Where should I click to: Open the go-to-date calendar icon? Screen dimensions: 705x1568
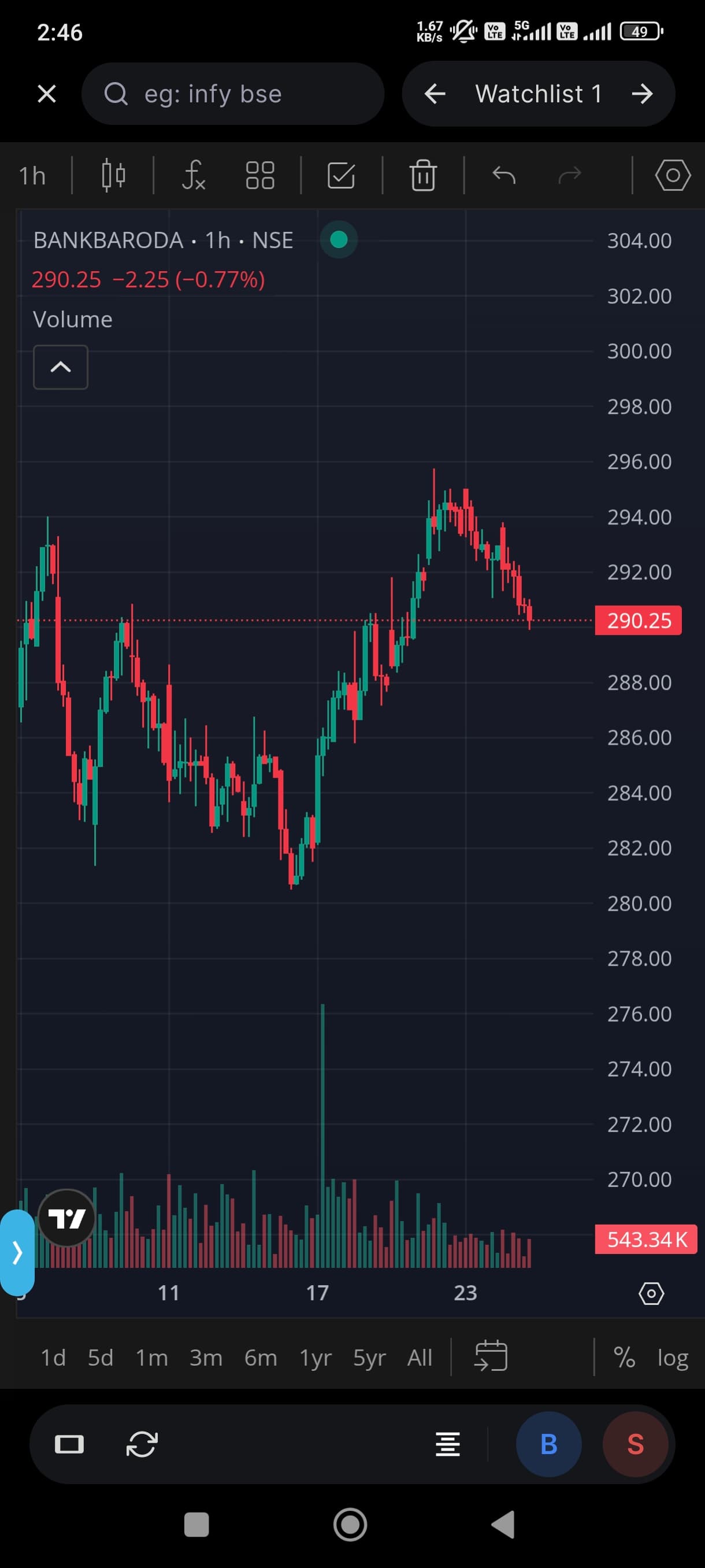coord(490,1357)
